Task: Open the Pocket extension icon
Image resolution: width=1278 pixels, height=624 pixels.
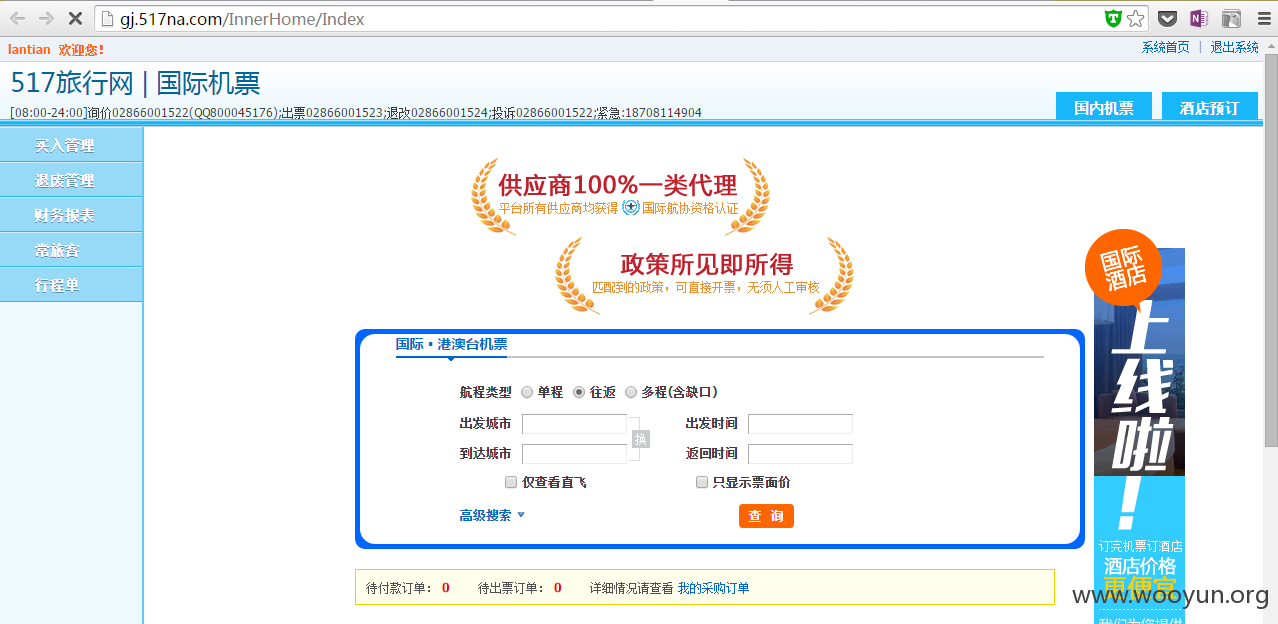Action: (x=1167, y=19)
